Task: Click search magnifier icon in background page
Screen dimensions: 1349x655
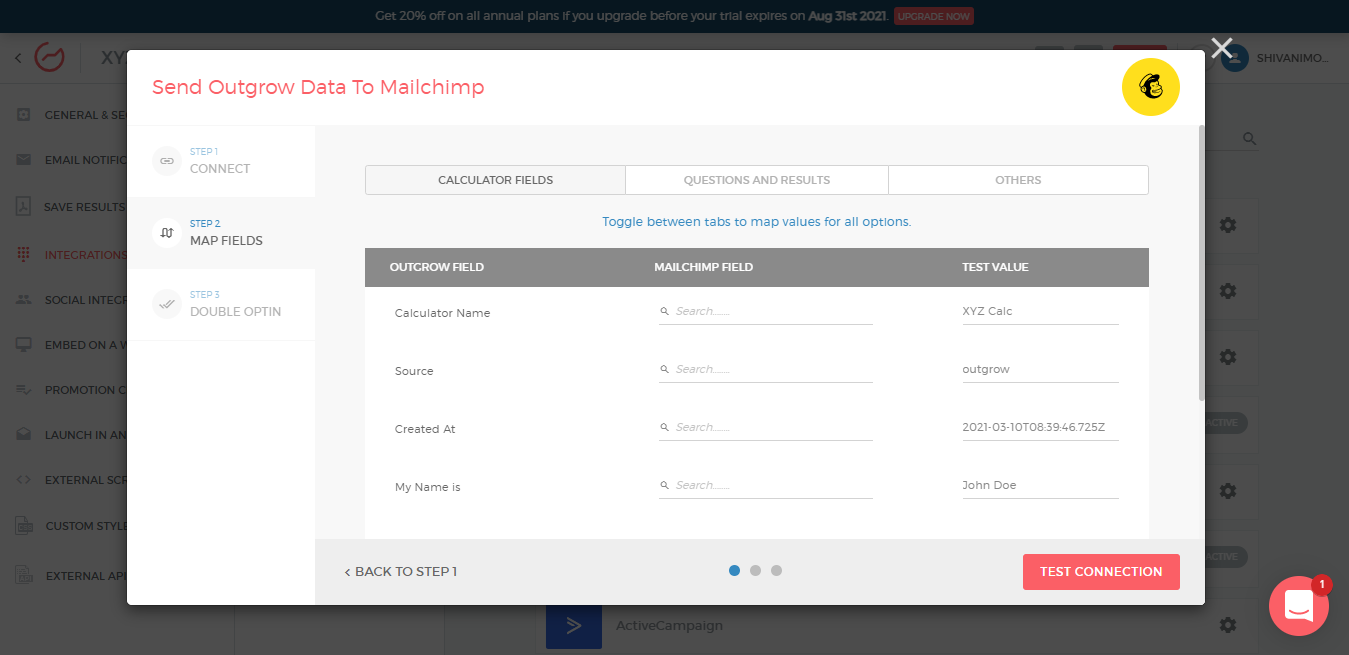Action: click(1249, 139)
